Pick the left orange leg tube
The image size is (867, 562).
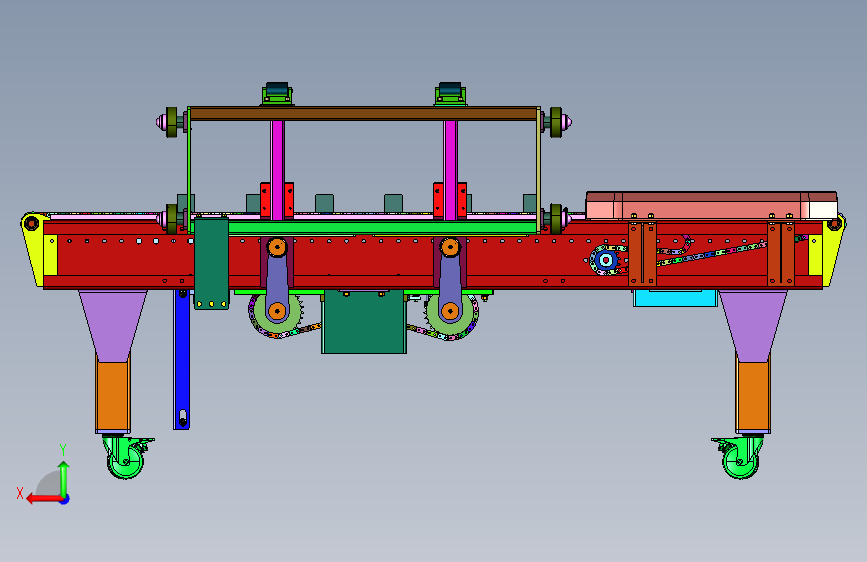tap(113, 396)
